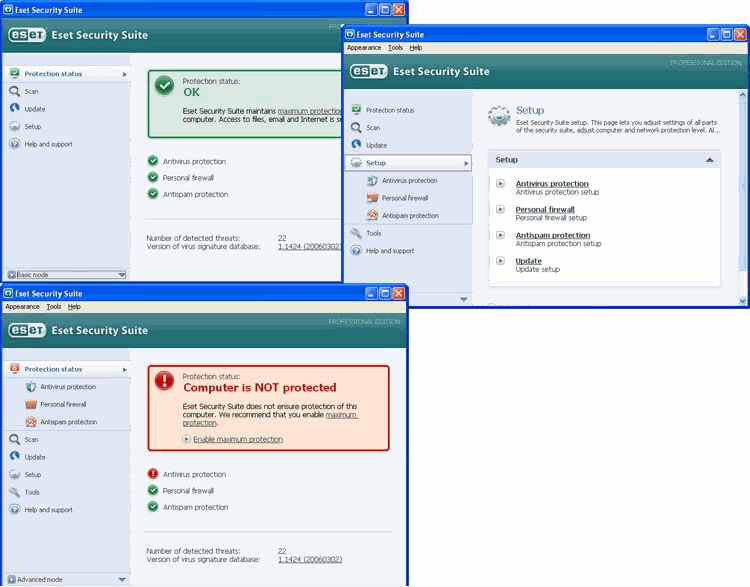Viewport: 750px width, 587px height.
Task: Click the arrow icon next to Antispam protection setup
Action: [501, 235]
